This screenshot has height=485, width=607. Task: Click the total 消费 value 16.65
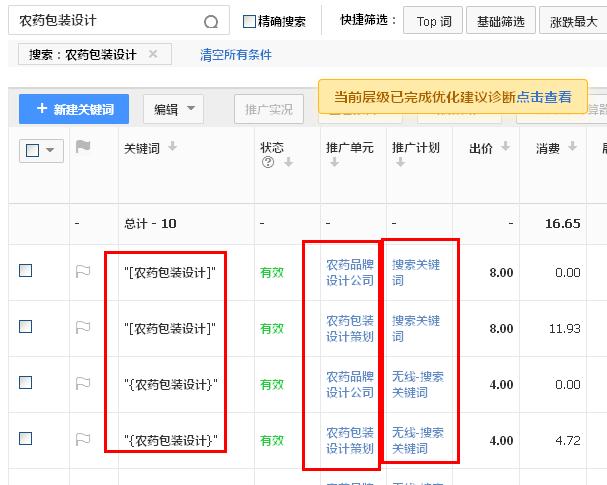[x=562, y=223]
